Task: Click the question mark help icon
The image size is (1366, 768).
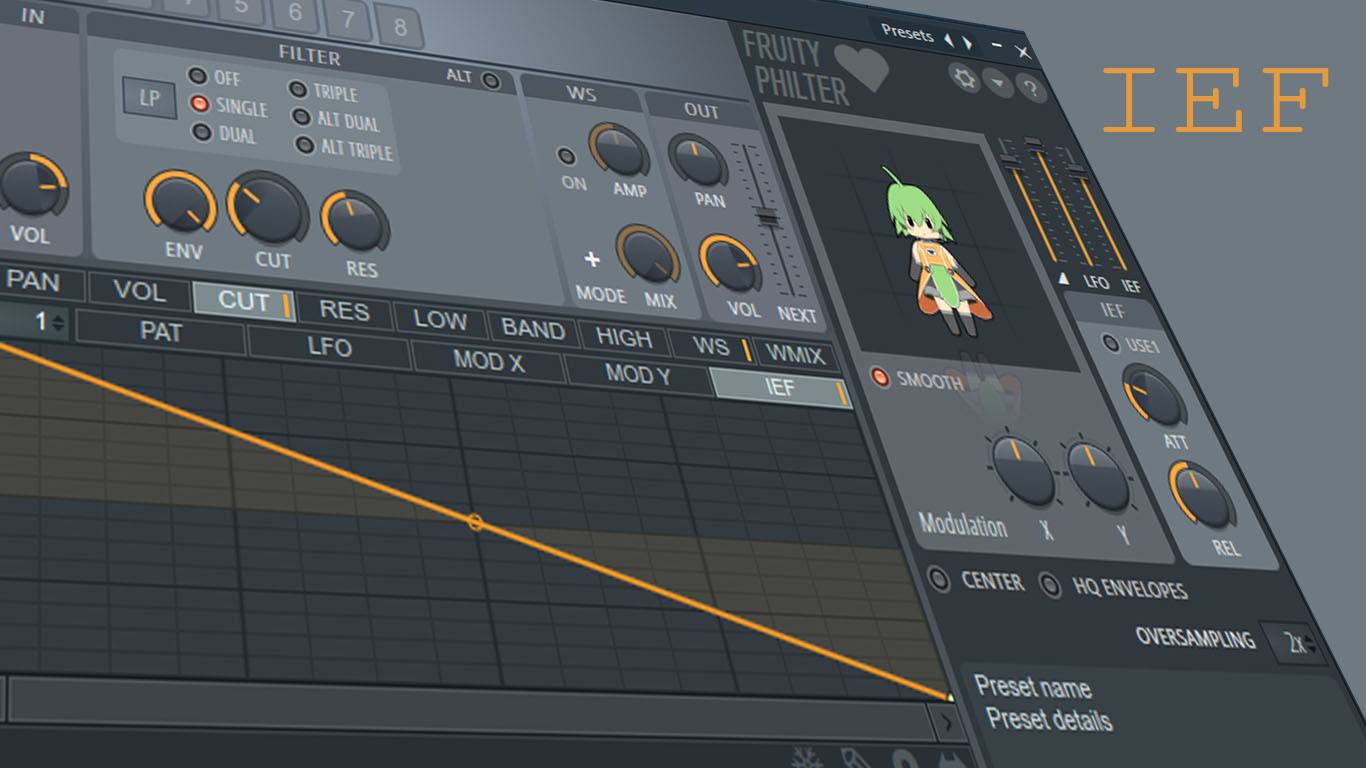Action: [1032, 90]
